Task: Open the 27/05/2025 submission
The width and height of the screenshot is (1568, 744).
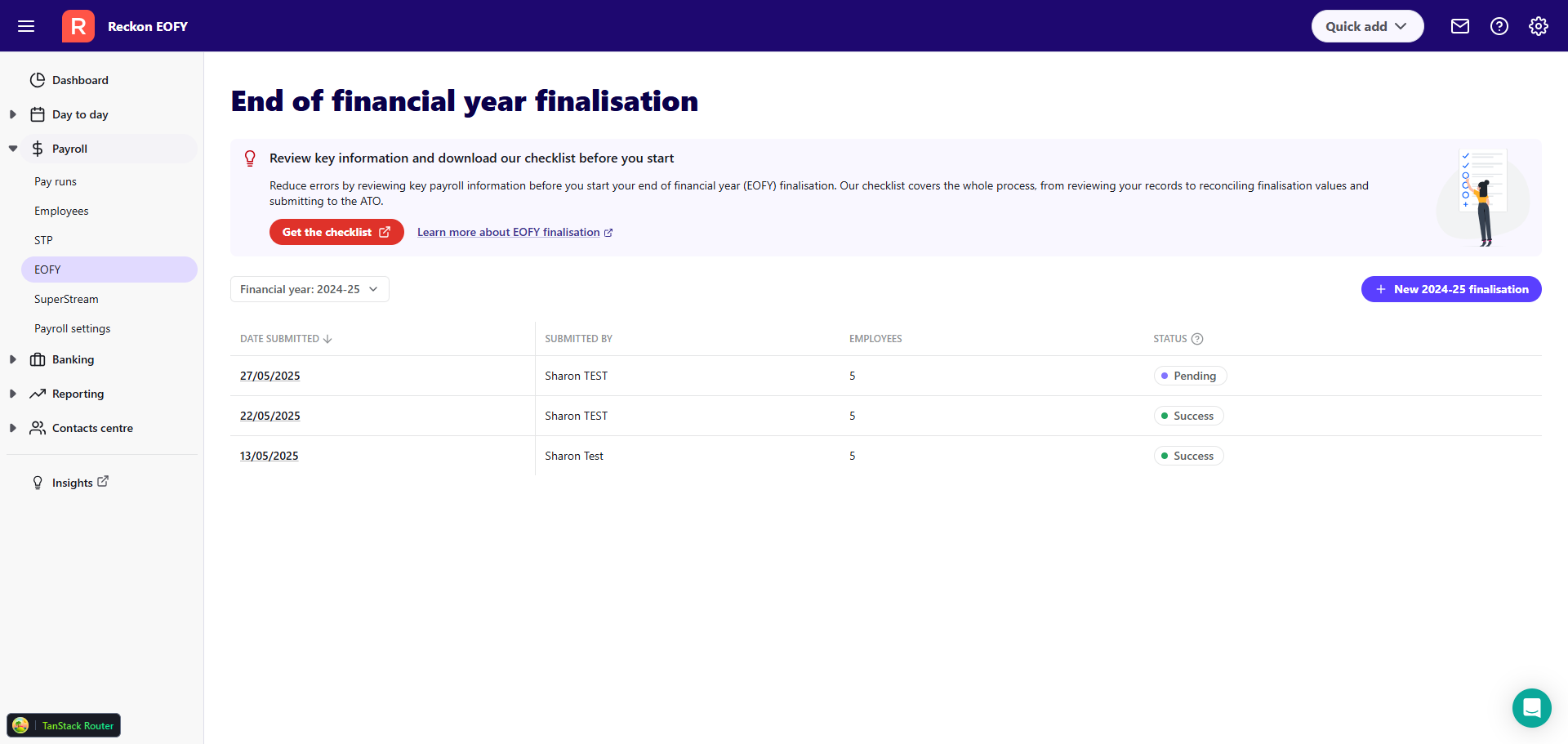Action: pos(269,376)
